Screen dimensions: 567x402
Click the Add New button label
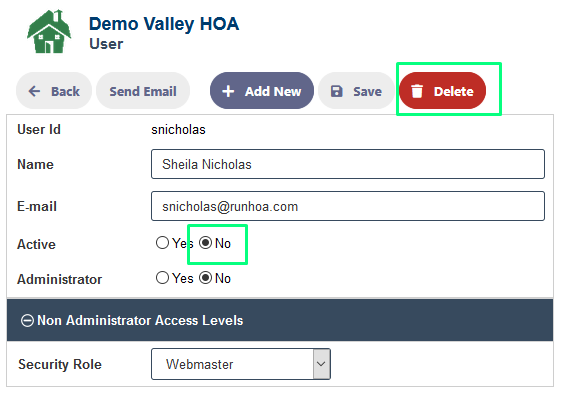(x=273, y=91)
